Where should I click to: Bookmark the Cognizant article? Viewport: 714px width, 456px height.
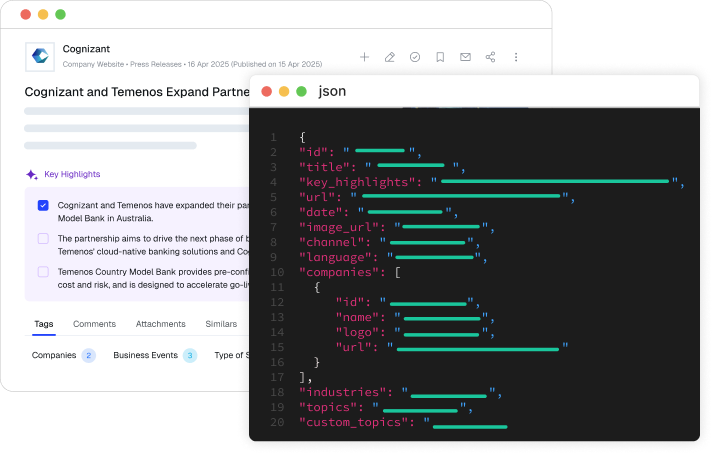coord(440,57)
